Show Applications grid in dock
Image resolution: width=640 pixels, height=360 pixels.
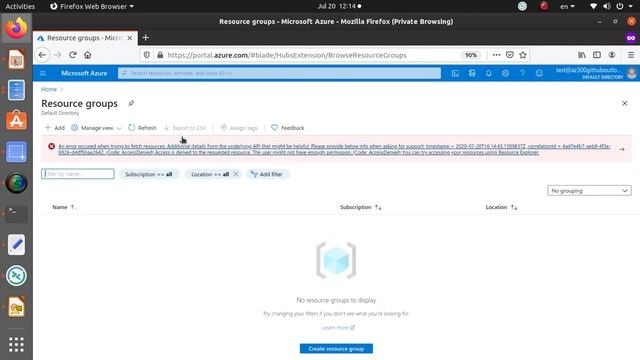[16, 344]
